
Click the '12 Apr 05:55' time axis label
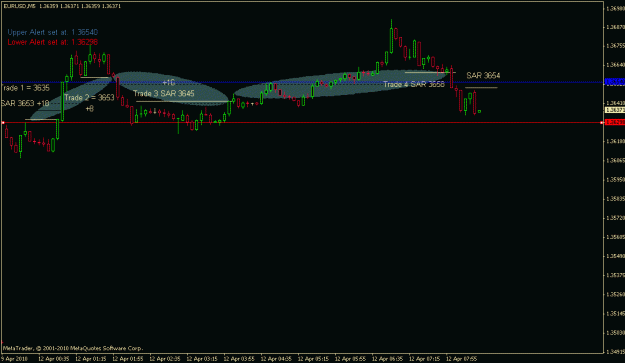350,359
